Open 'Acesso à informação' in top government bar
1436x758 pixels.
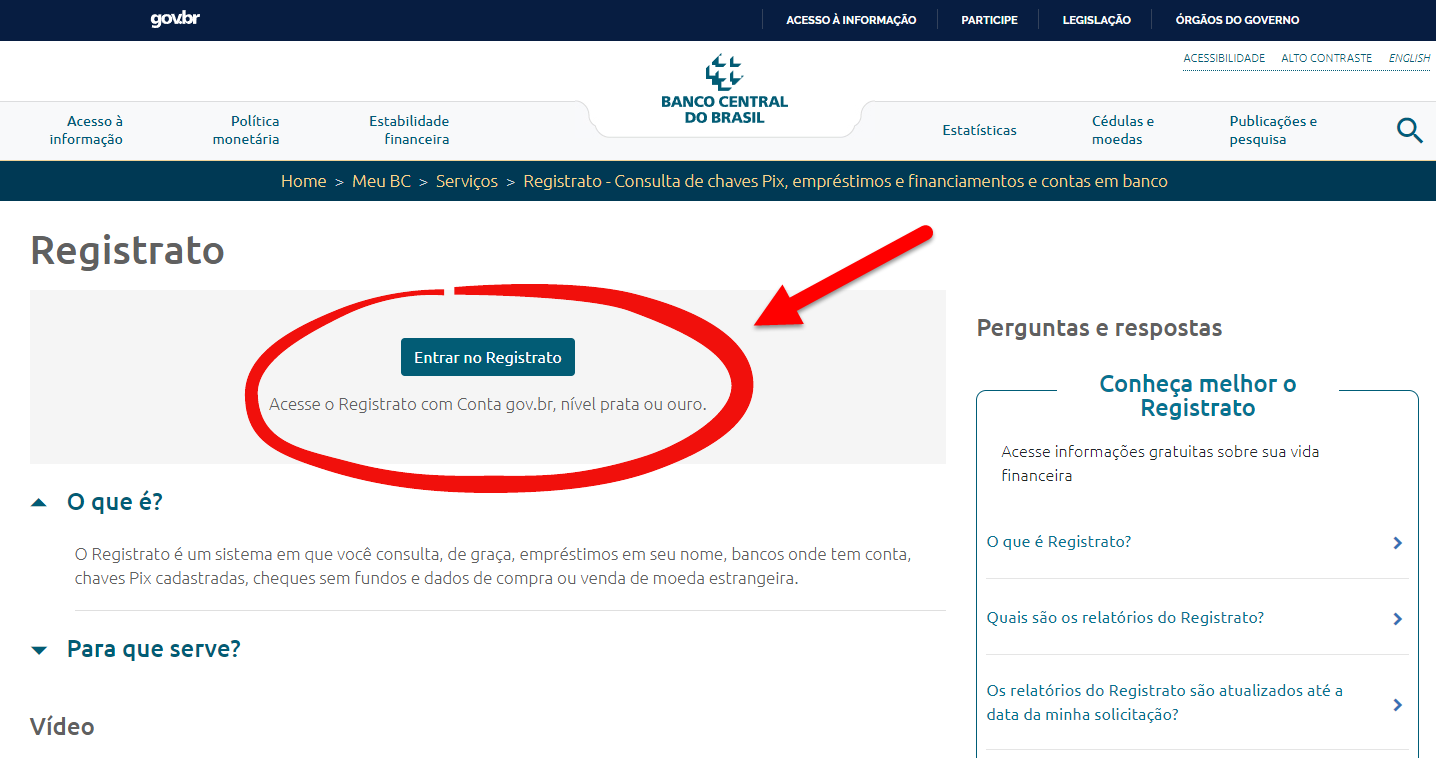(851, 20)
